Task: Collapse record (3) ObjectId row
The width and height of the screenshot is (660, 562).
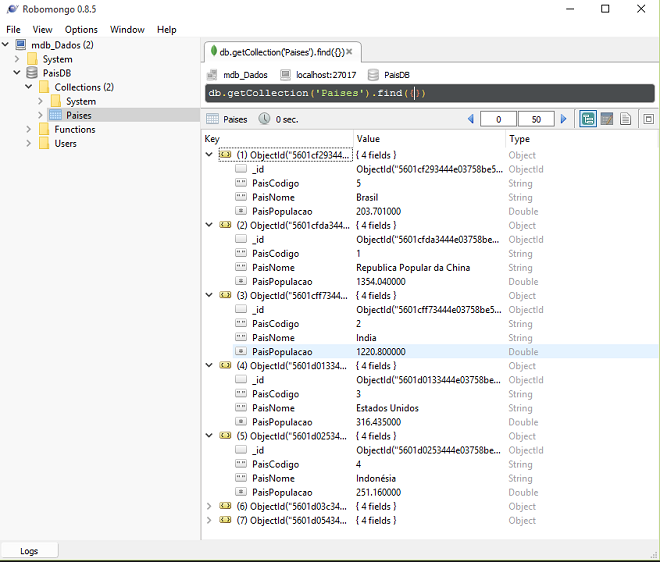Action: tap(209, 295)
